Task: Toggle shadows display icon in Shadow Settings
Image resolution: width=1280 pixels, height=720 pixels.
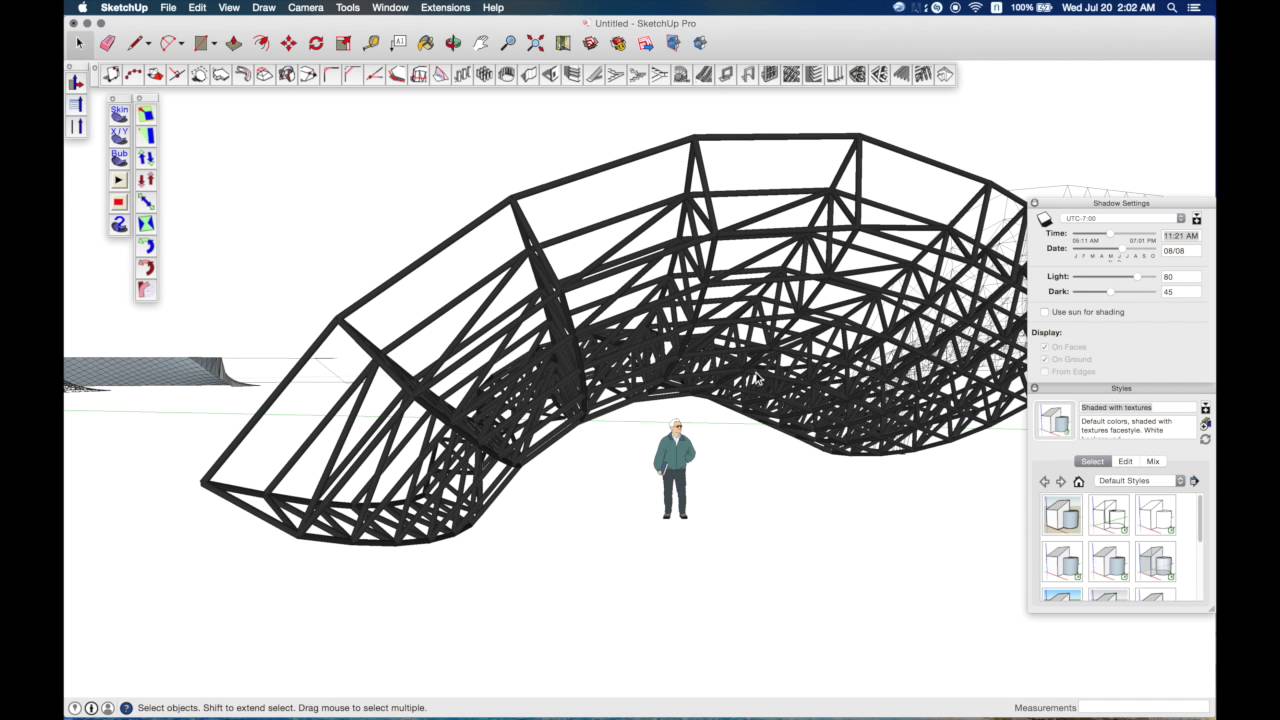Action: click(1045, 219)
